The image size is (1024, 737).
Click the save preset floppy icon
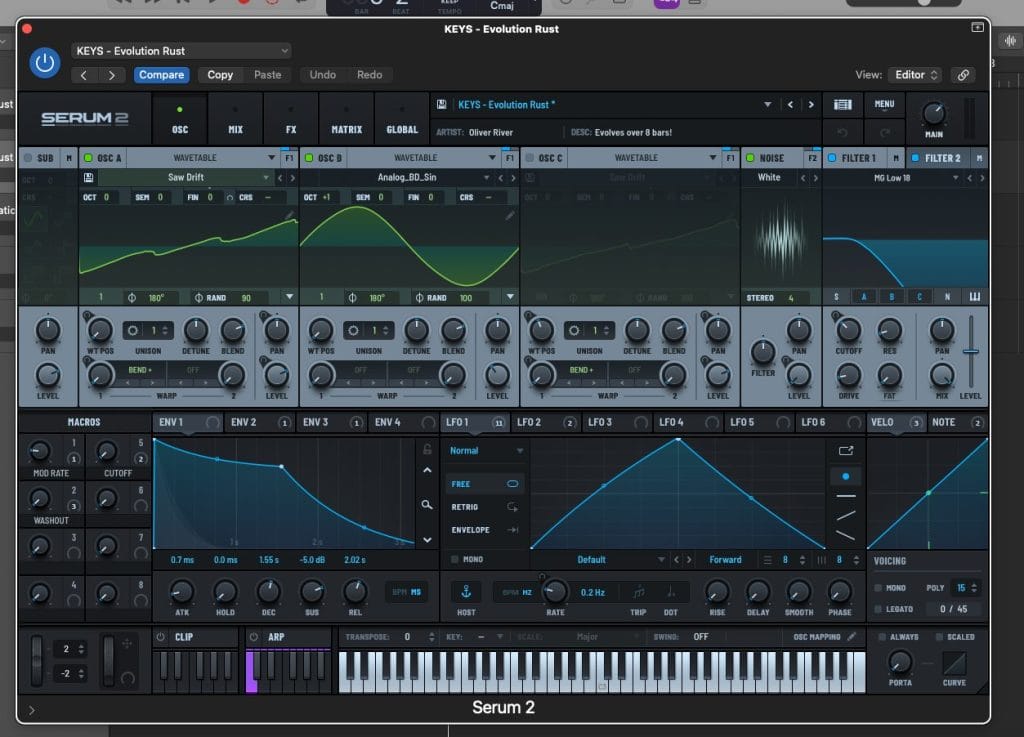(441, 104)
